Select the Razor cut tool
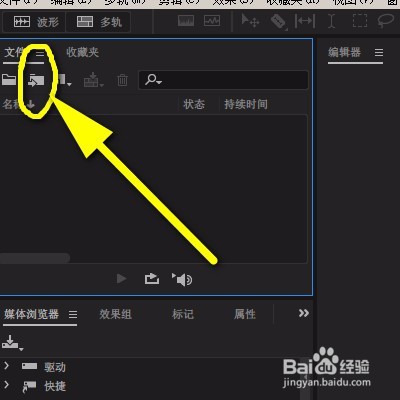 coord(278,22)
